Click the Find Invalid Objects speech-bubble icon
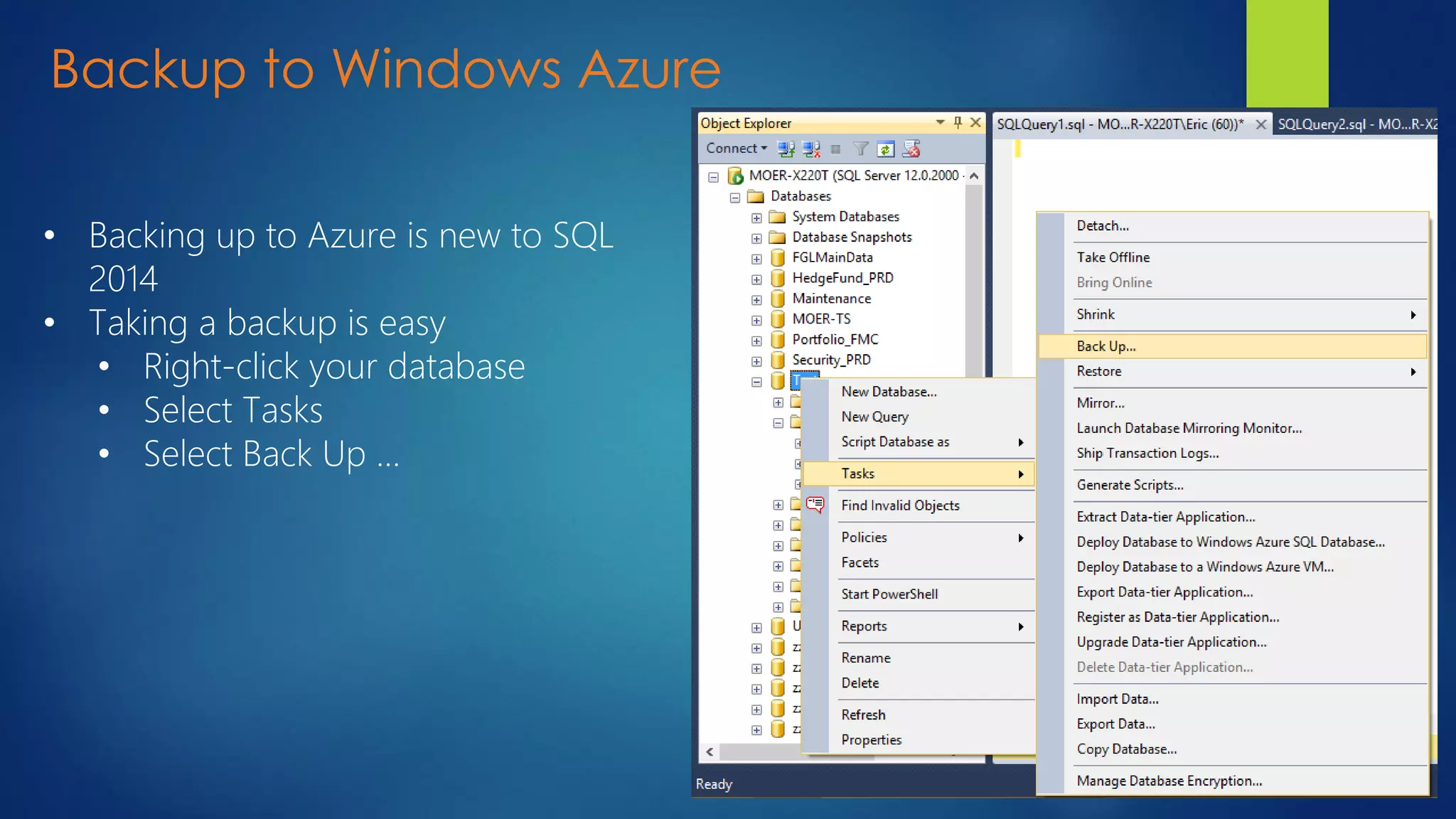This screenshot has width=1456, height=819. click(815, 505)
